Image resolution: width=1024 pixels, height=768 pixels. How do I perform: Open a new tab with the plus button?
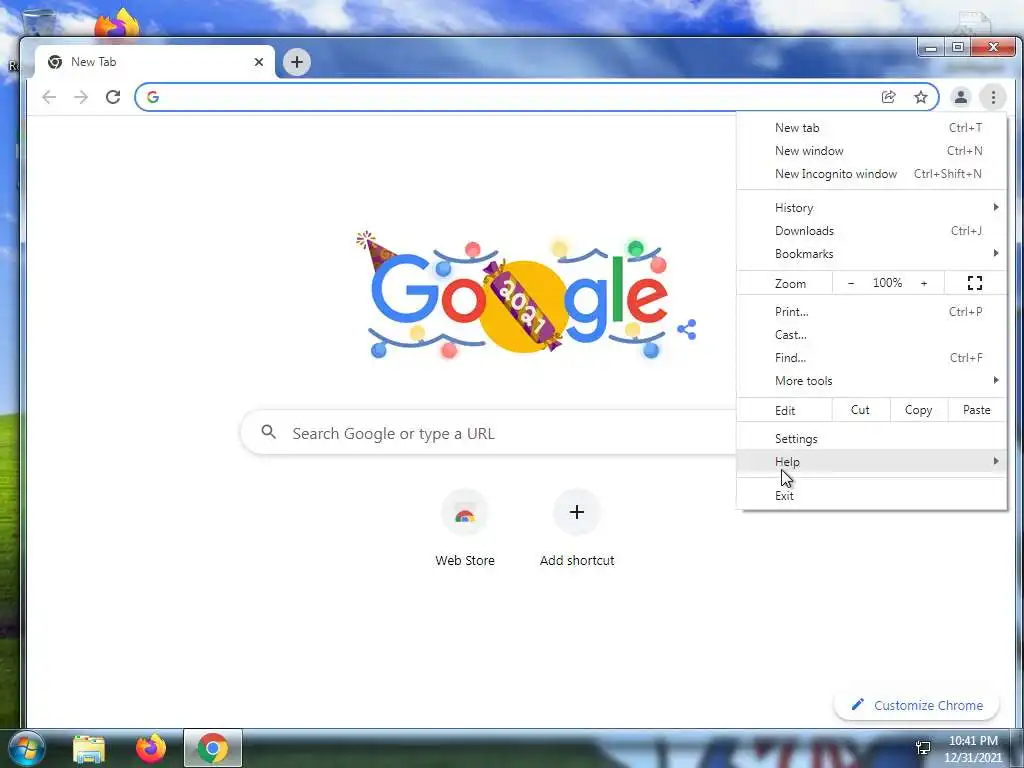pyautogui.click(x=296, y=62)
